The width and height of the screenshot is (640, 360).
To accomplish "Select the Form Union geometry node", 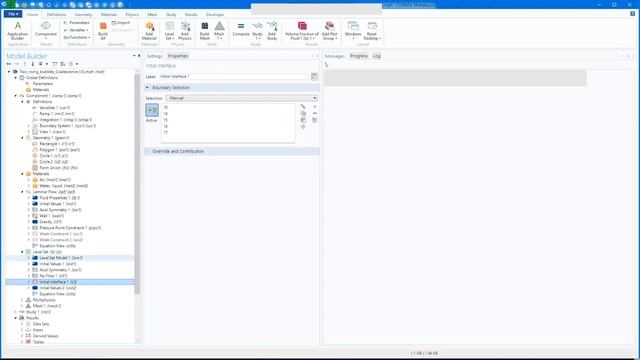I will click(55, 168).
